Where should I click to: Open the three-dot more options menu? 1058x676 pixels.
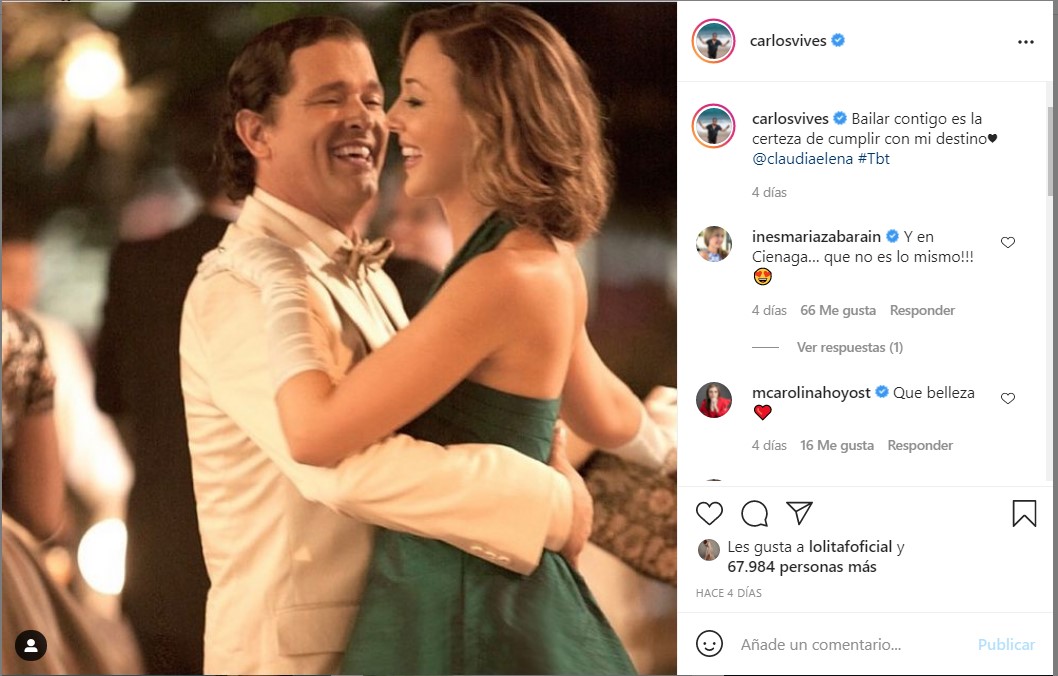click(1025, 42)
